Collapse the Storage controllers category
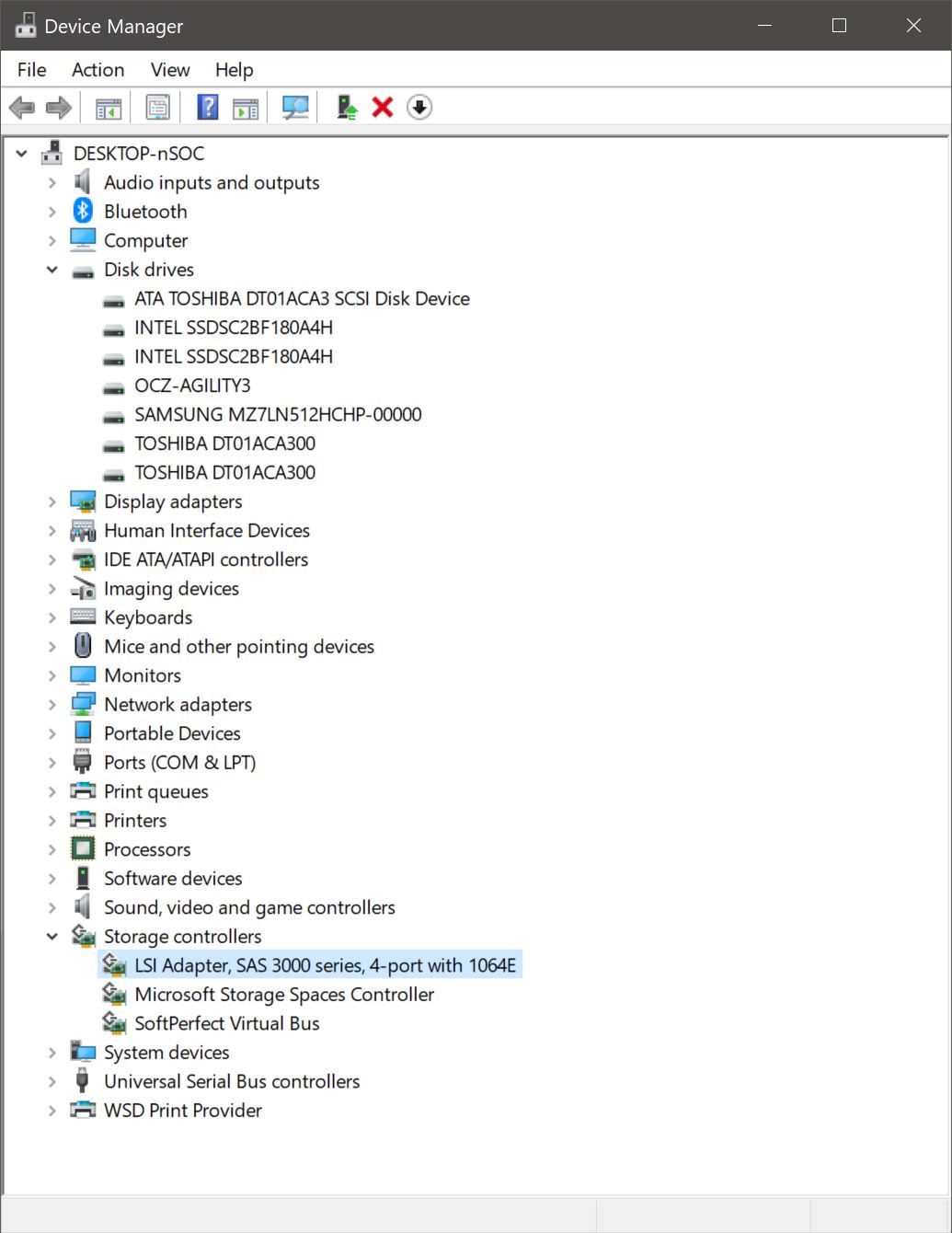Screen dimensions: 952x1233 coord(52,936)
